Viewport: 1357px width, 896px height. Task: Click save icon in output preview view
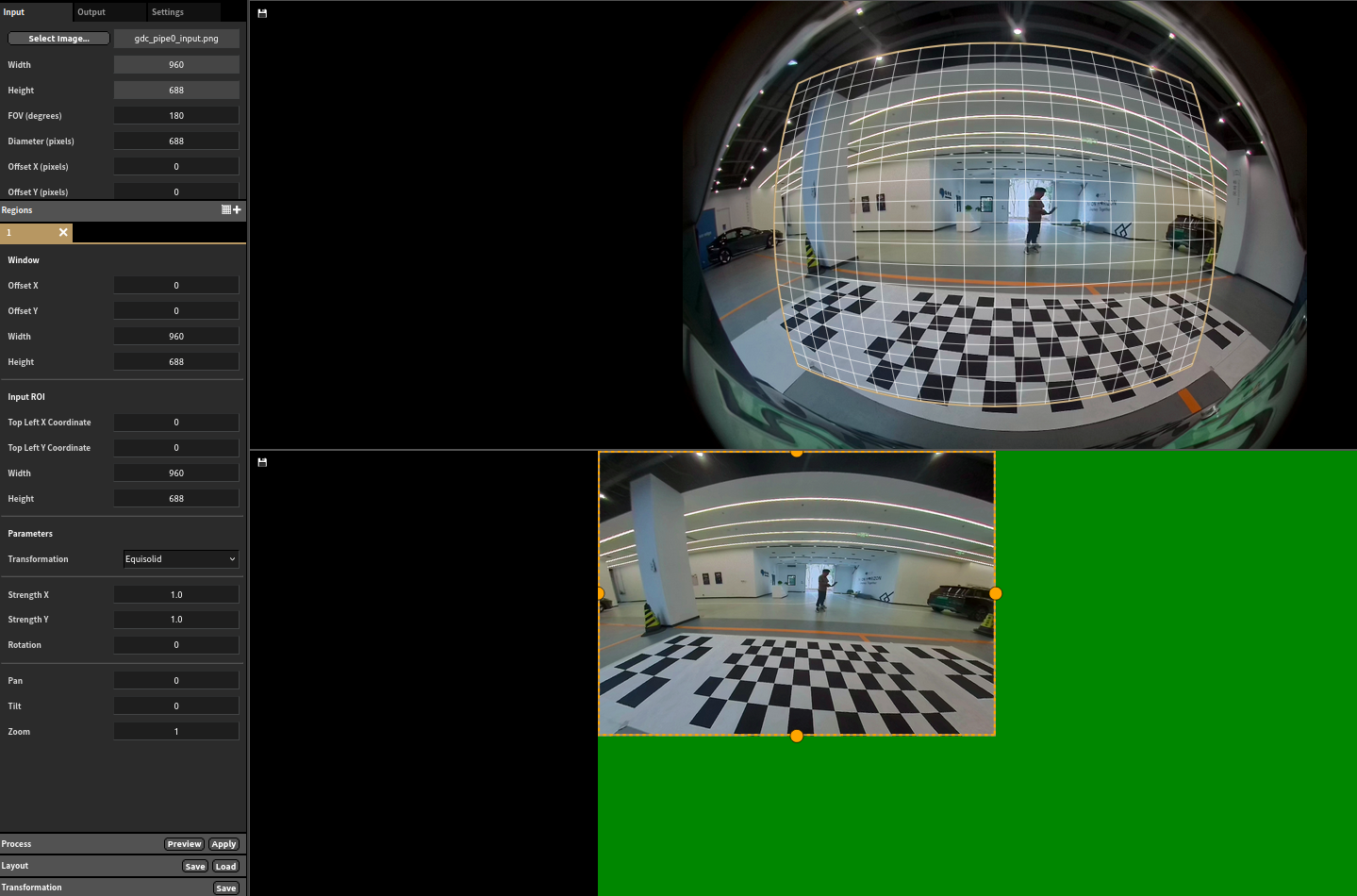[262, 462]
